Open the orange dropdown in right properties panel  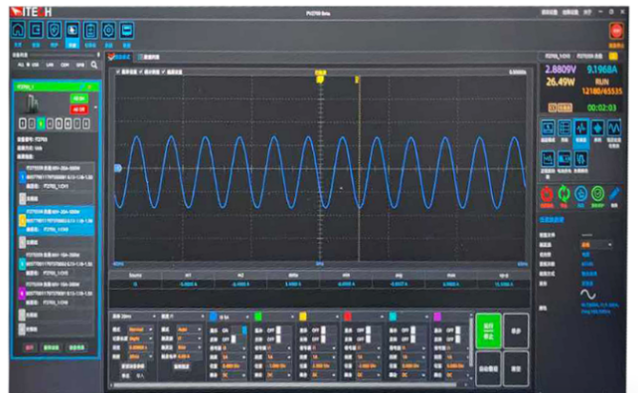(596, 245)
